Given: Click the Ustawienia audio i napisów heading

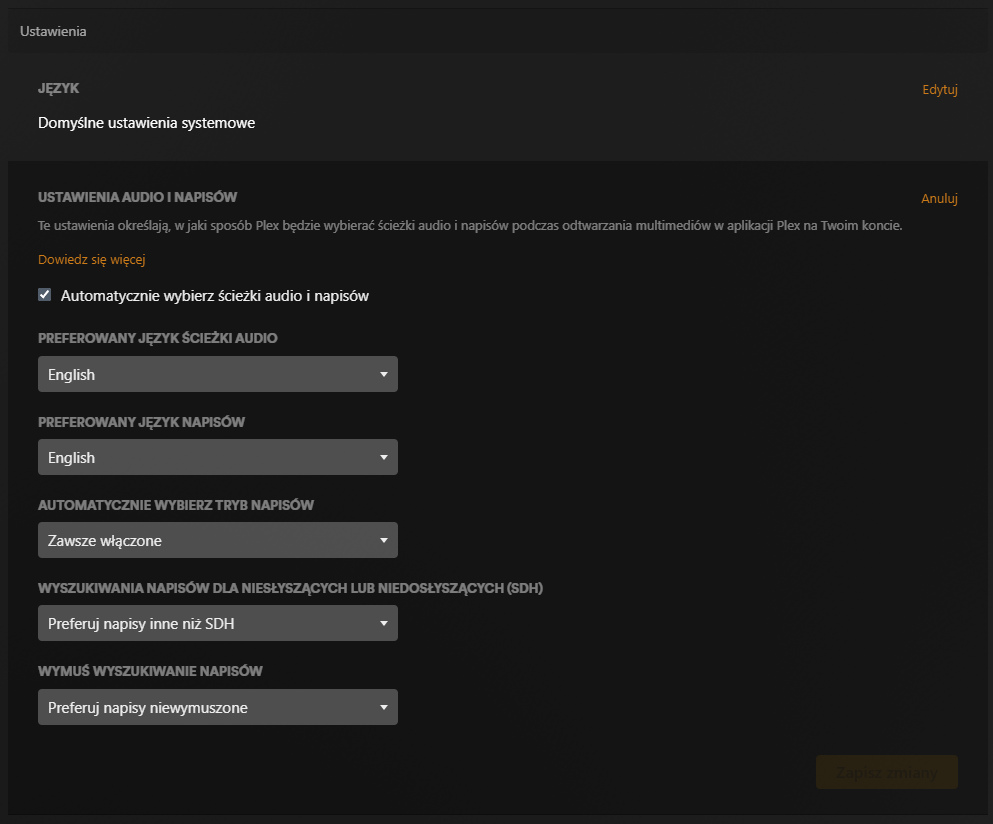Looking at the screenshot, I should pos(137,198).
